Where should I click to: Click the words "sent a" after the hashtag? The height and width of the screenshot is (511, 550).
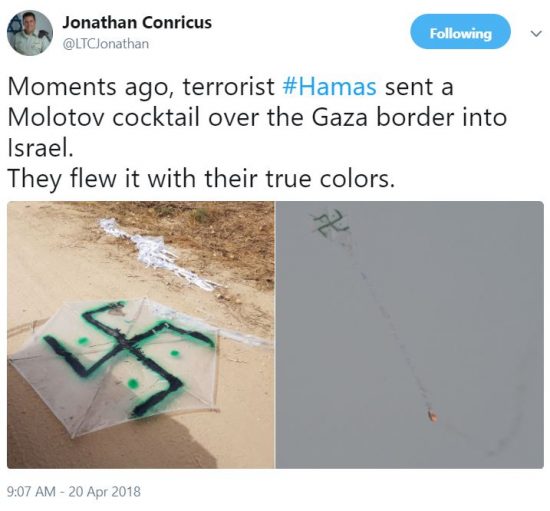[419, 87]
